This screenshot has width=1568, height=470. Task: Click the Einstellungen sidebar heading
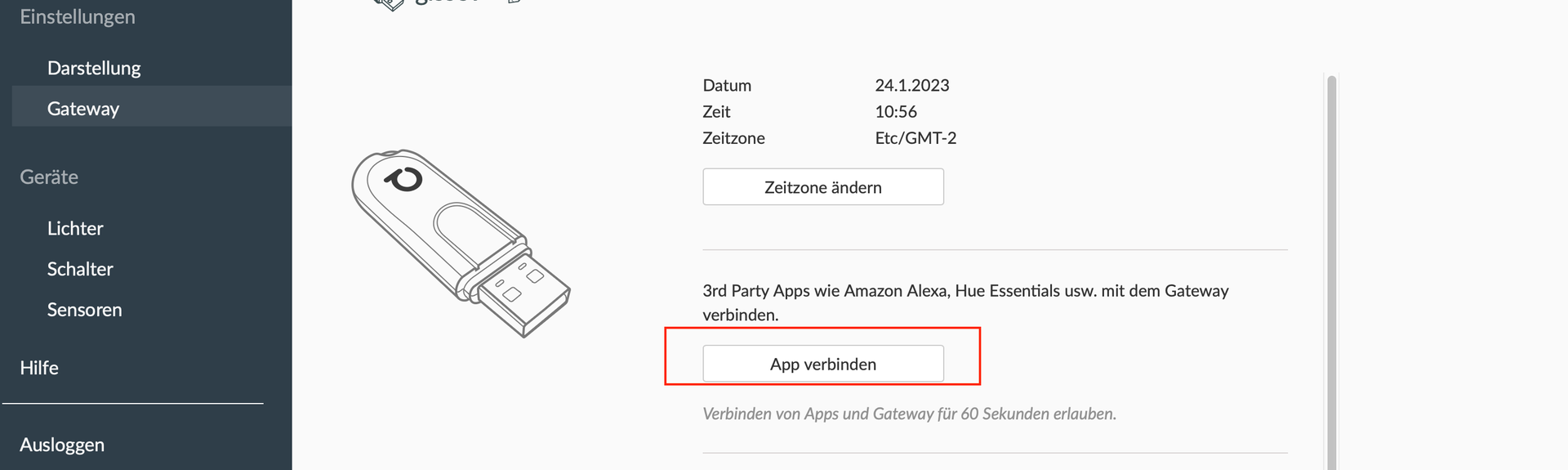click(78, 17)
